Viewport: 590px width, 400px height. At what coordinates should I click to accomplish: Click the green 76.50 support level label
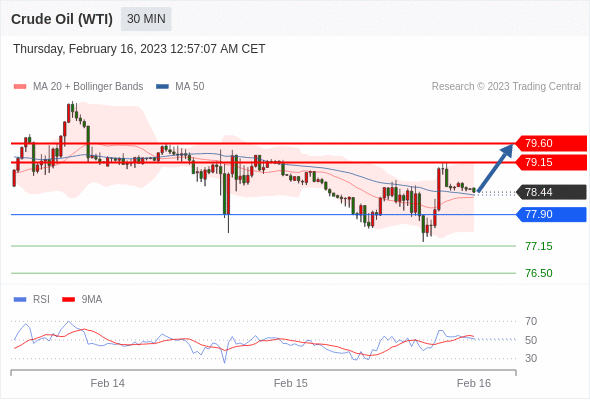coord(539,273)
